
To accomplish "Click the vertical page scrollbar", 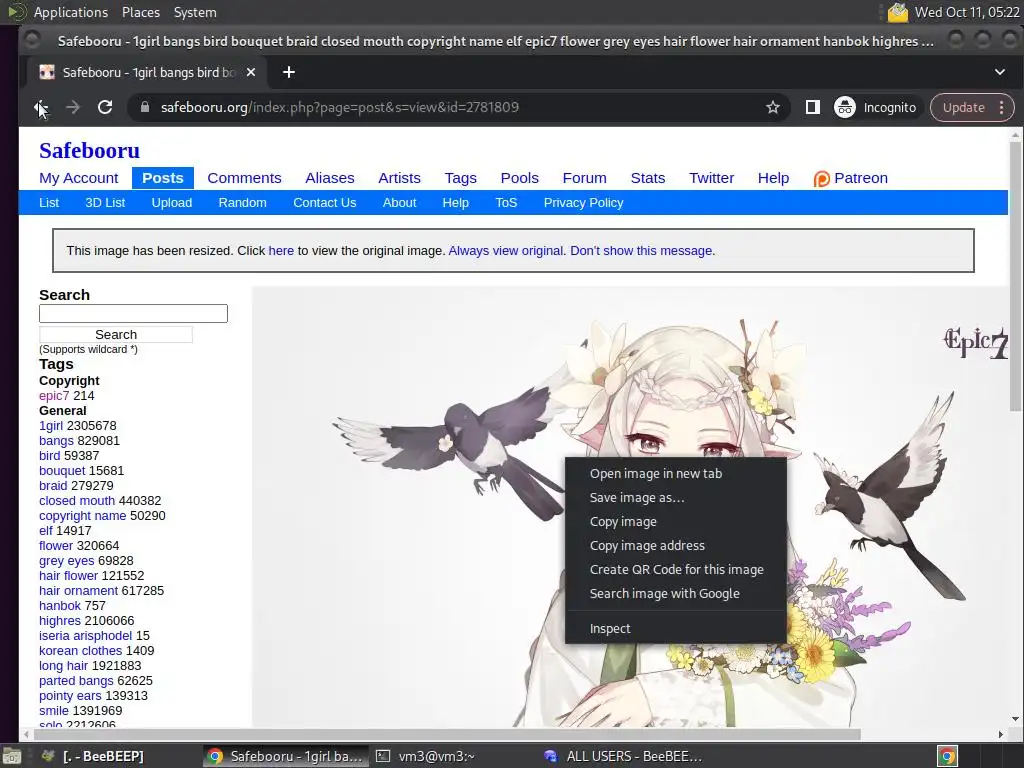I will (1015, 274).
